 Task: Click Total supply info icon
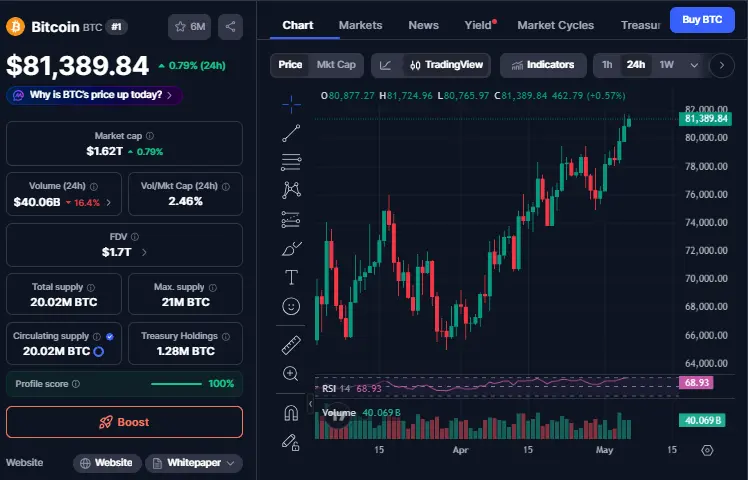pyautogui.click(x=91, y=287)
